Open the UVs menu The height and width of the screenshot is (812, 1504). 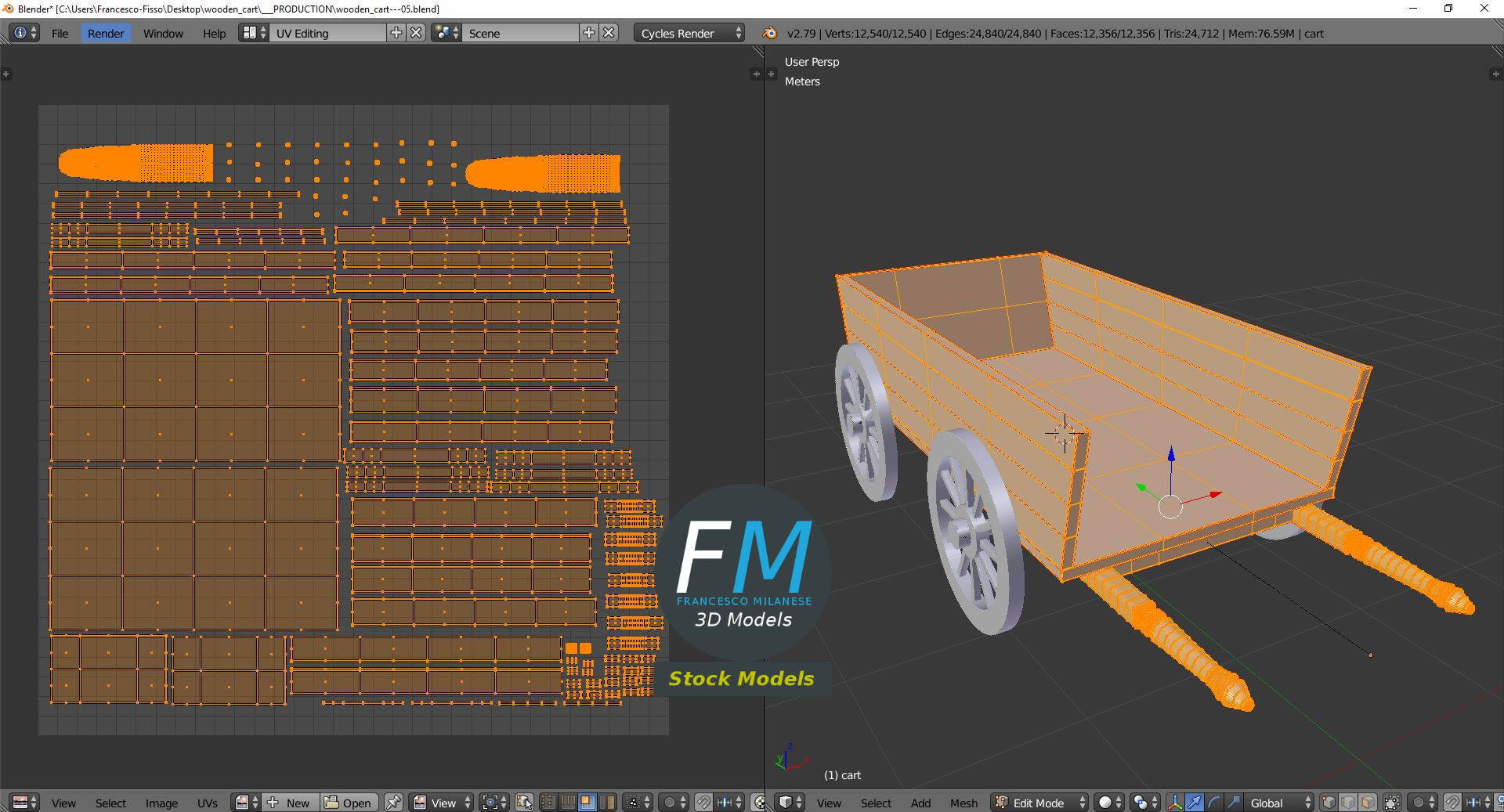pos(208,803)
